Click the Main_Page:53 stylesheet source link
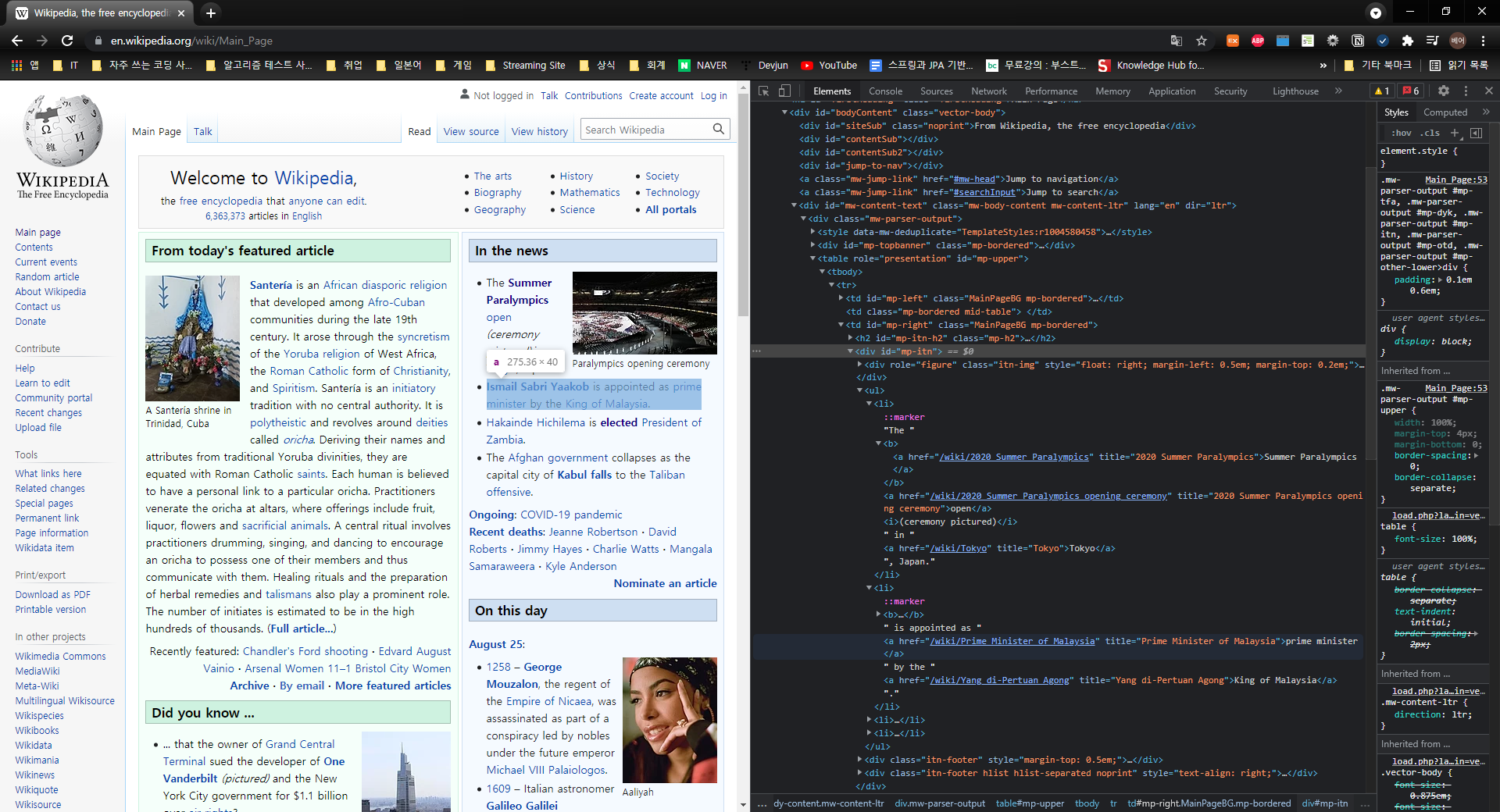This screenshot has width=1500, height=812. click(1456, 180)
